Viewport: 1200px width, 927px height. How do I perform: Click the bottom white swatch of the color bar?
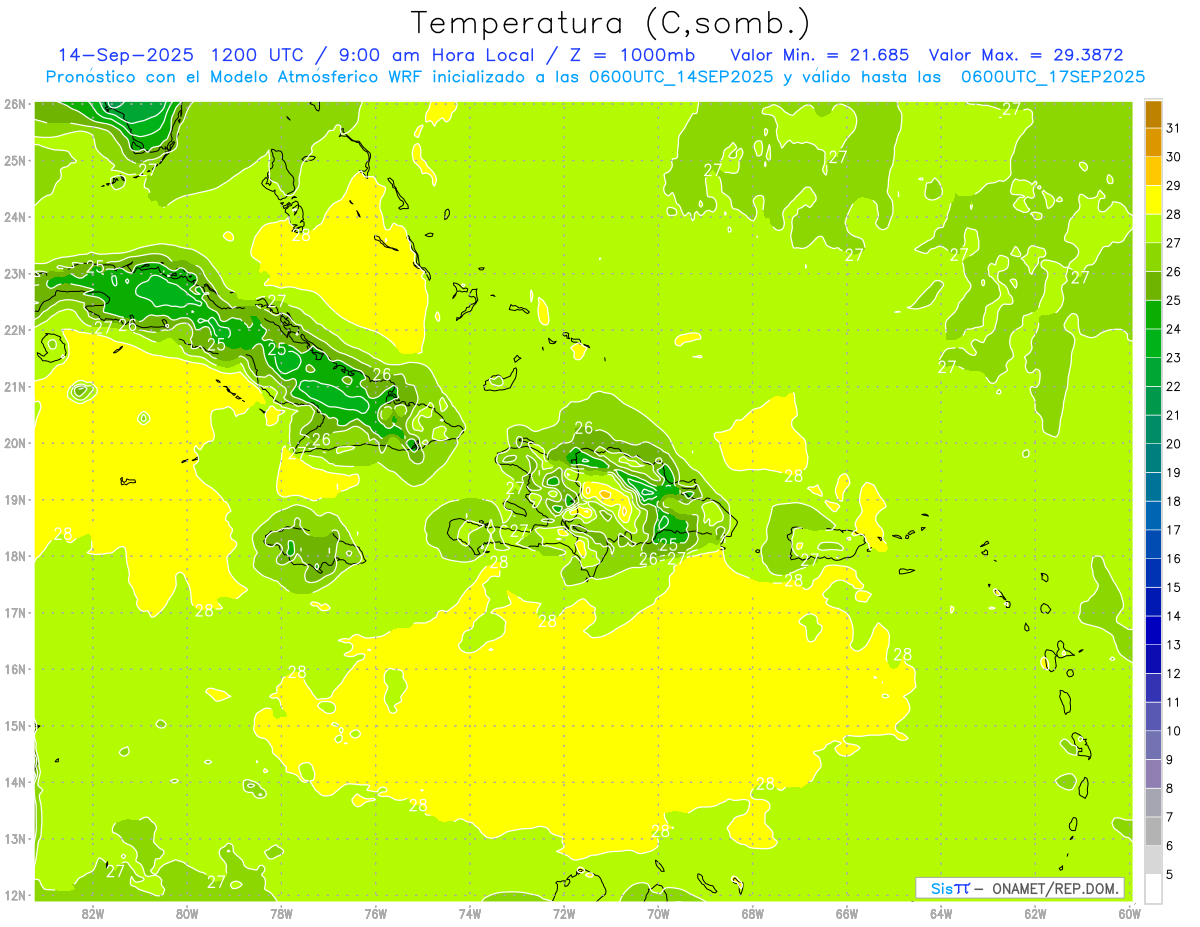click(1153, 888)
